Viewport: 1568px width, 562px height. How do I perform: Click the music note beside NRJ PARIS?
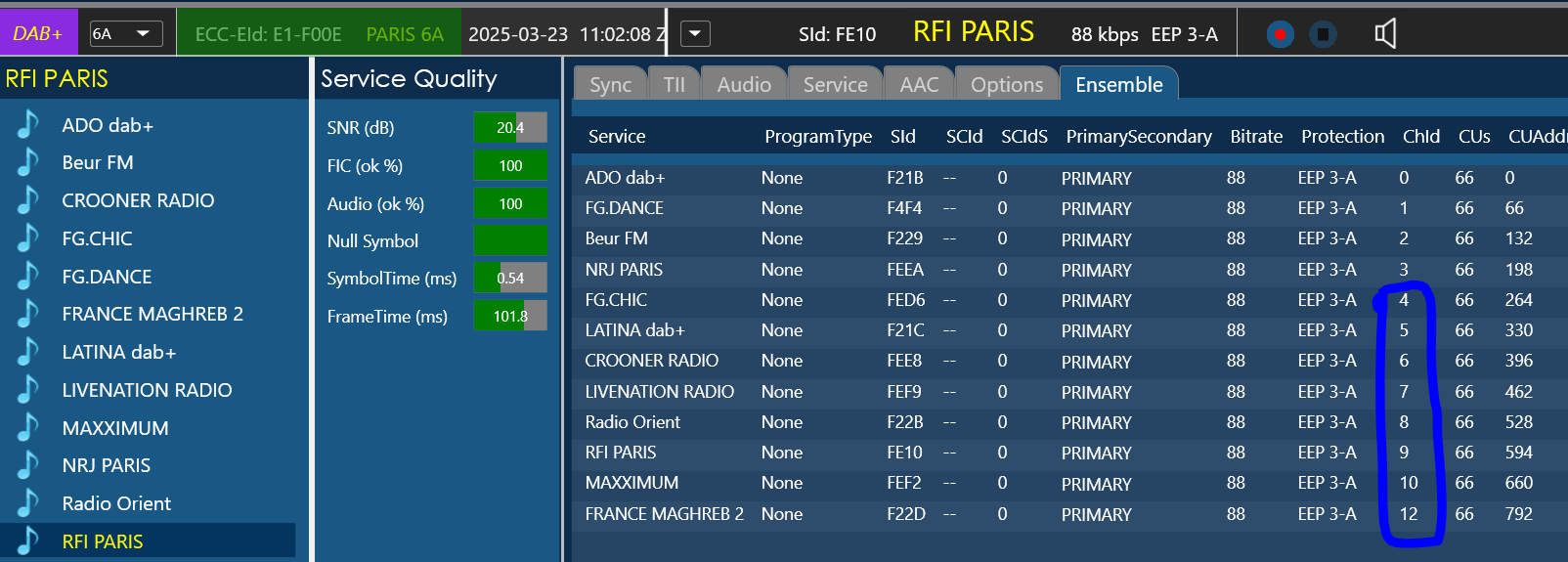click(x=28, y=465)
